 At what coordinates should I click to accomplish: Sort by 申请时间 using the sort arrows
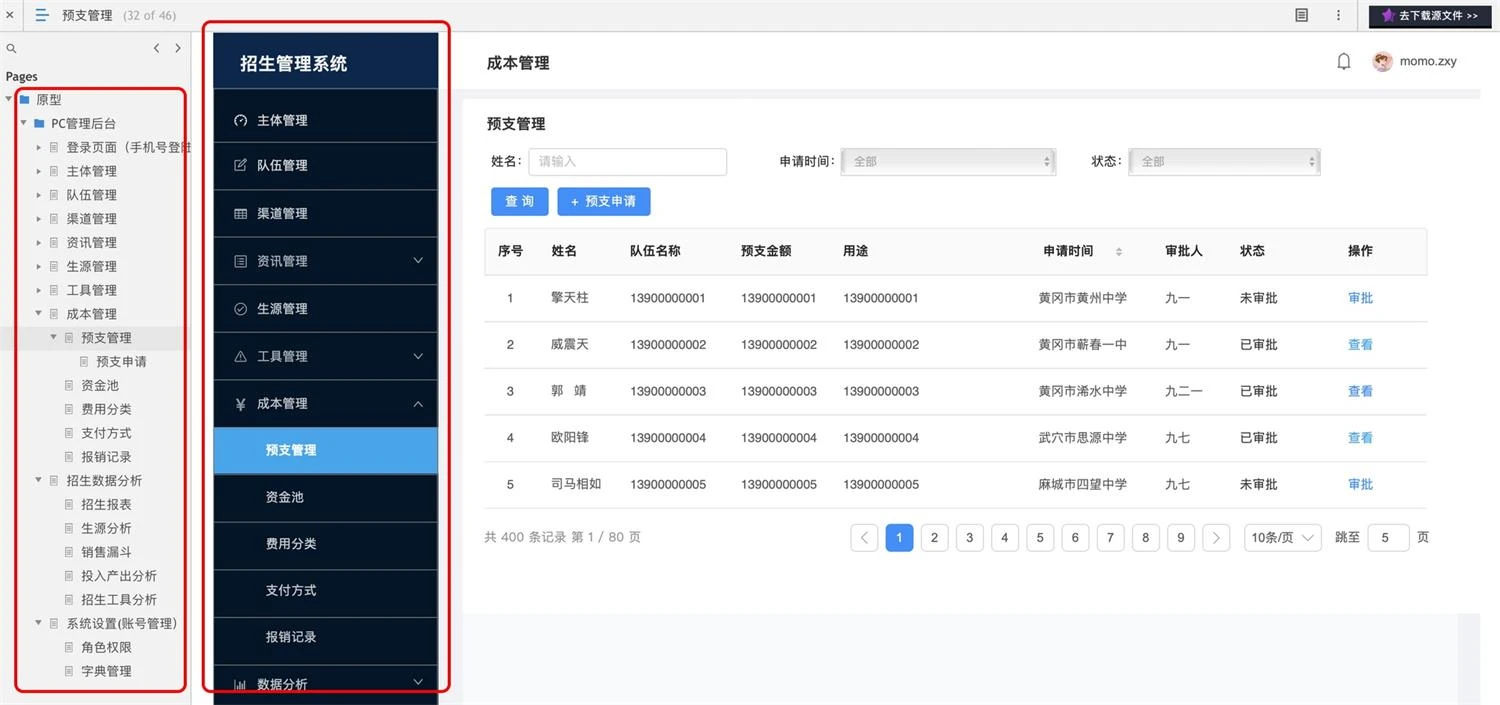click(x=1119, y=251)
